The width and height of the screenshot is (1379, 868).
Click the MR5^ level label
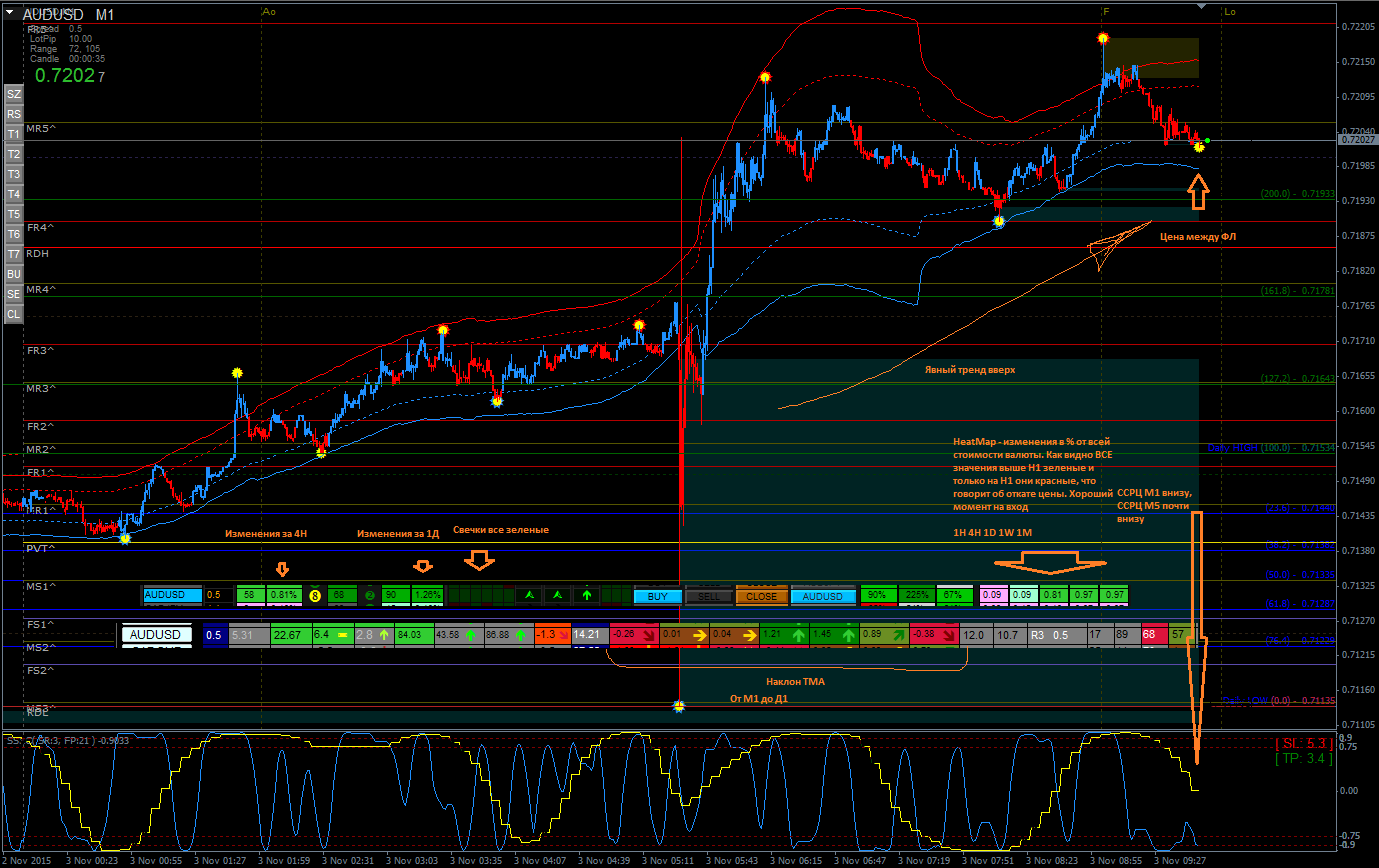(x=41, y=129)
